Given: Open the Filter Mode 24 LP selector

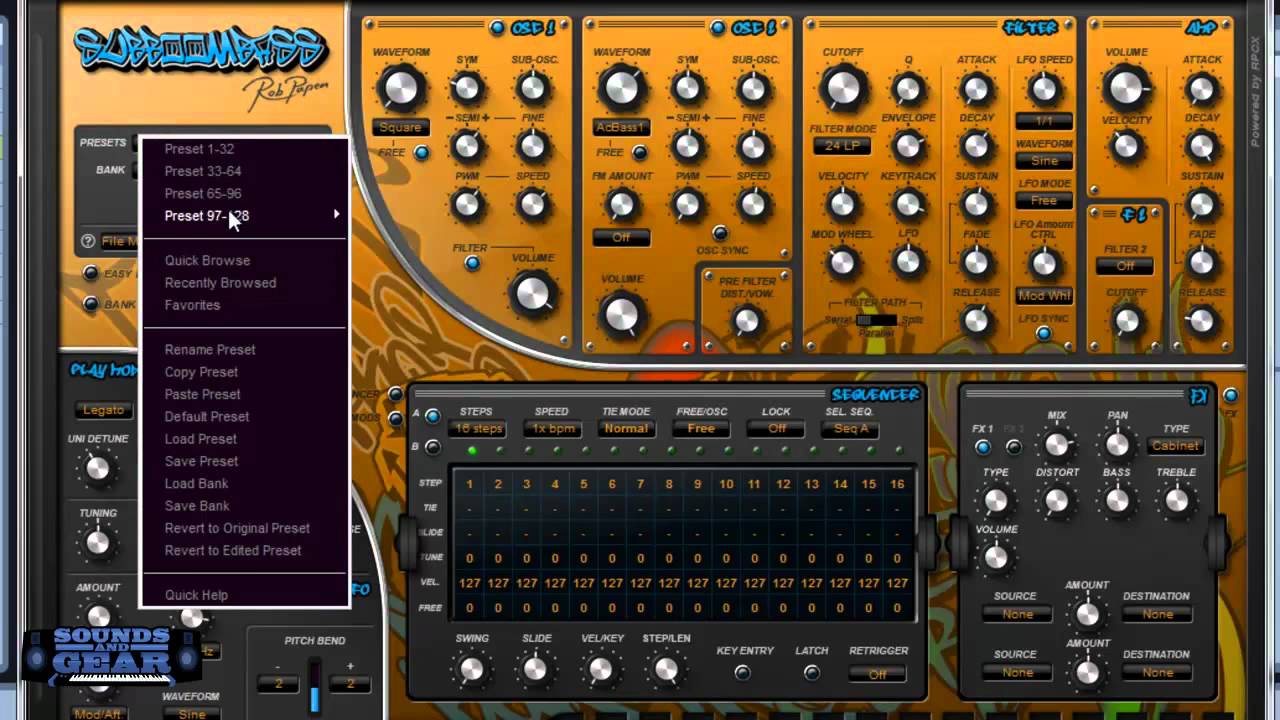Looking at the screenshot, I should (x=841, y=146).
